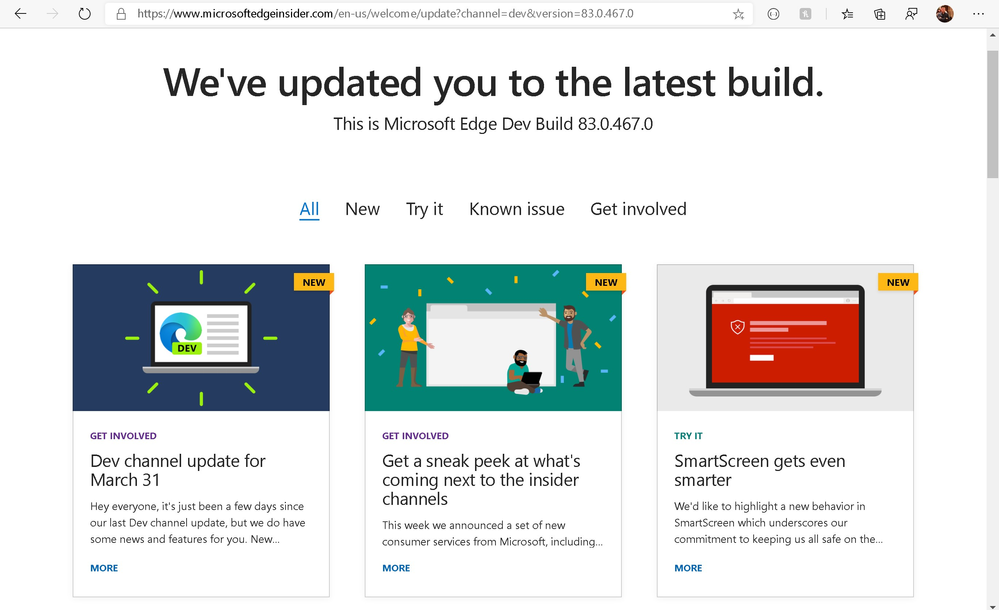The width and height of the screenshot is (999, 610).
Task: Open the Favorites list icon
Action: (x=847, y=14)
